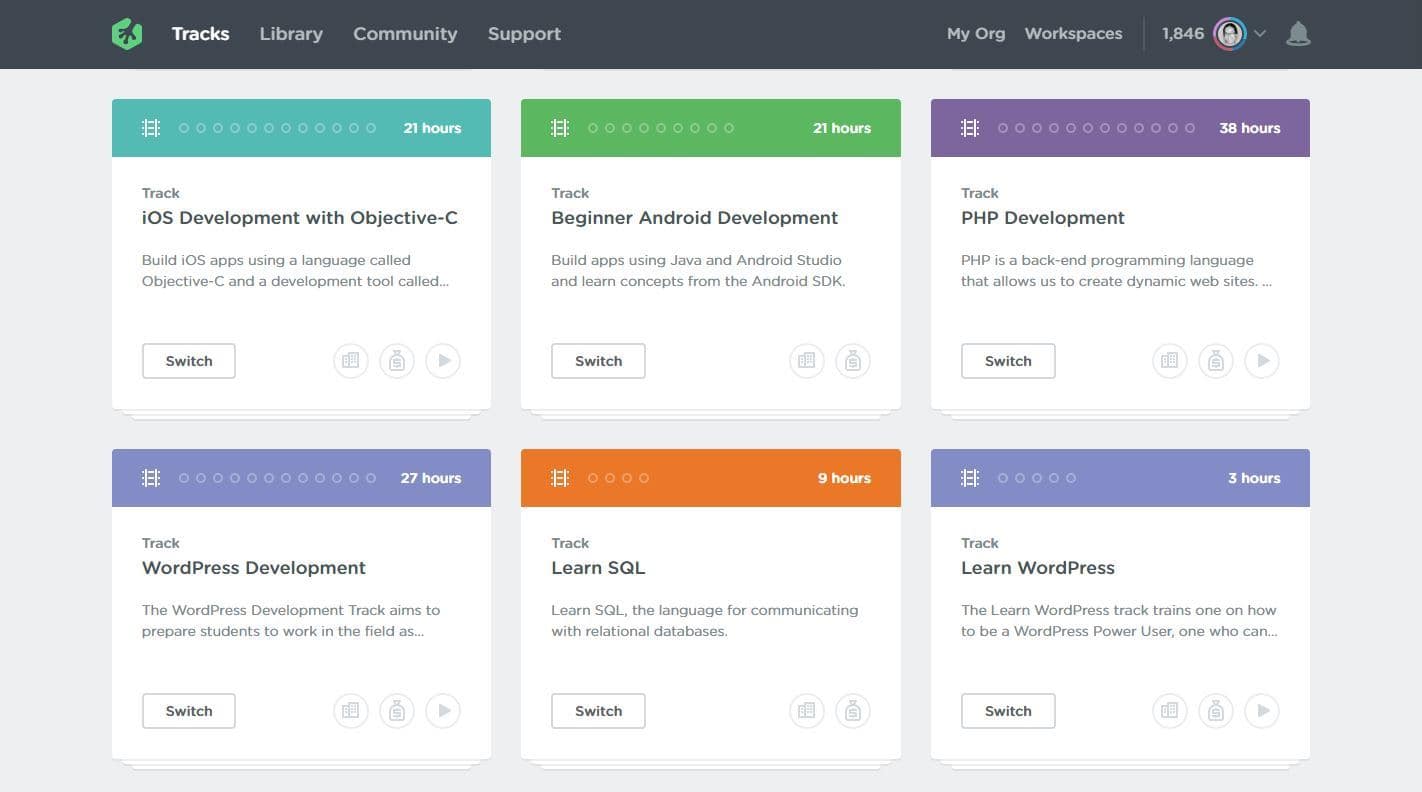The width and height of the screenshot is (1422, 792).
Task: Click description 'The WordPress Development Track aims'
Action: (291, 621)
